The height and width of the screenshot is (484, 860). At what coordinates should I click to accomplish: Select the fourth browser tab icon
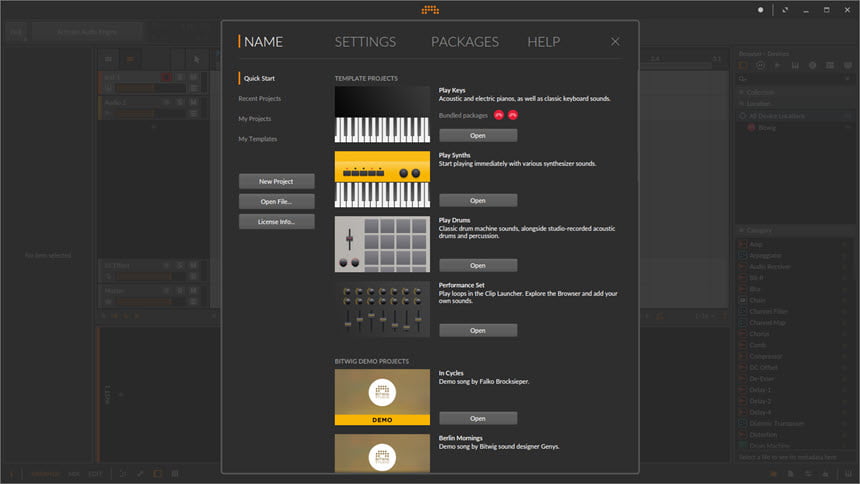[x=795, y=65]
